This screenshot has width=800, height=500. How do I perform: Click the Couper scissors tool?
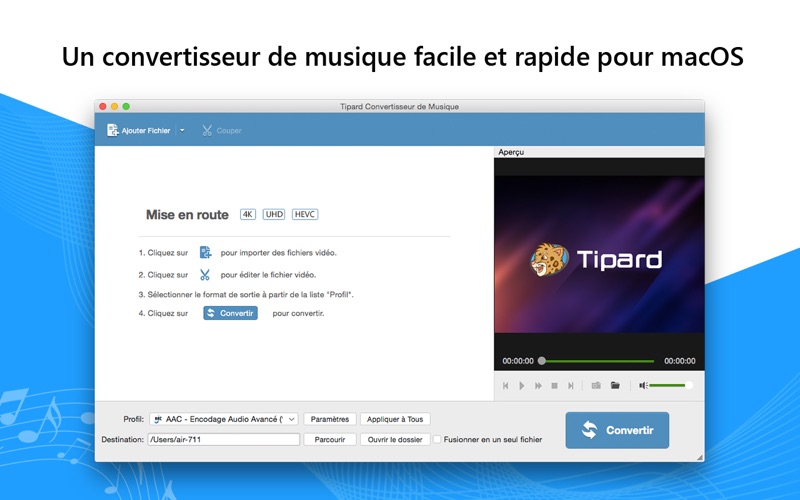point(221,131)
